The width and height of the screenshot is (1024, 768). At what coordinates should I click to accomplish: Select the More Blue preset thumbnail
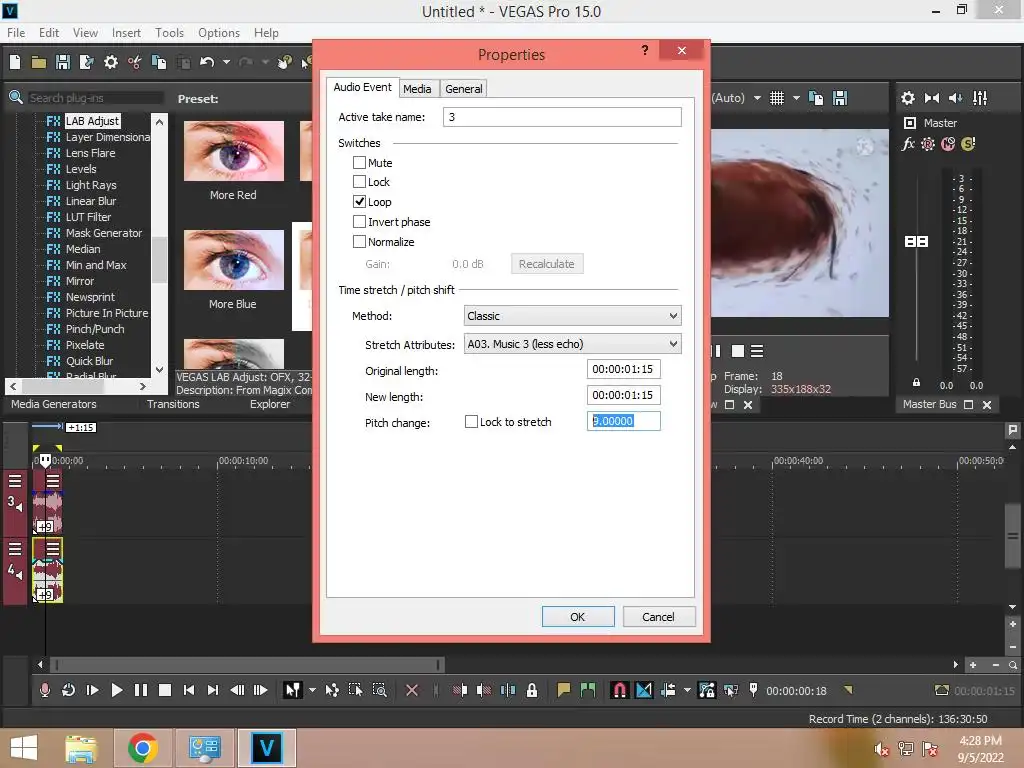coord(234,260)
